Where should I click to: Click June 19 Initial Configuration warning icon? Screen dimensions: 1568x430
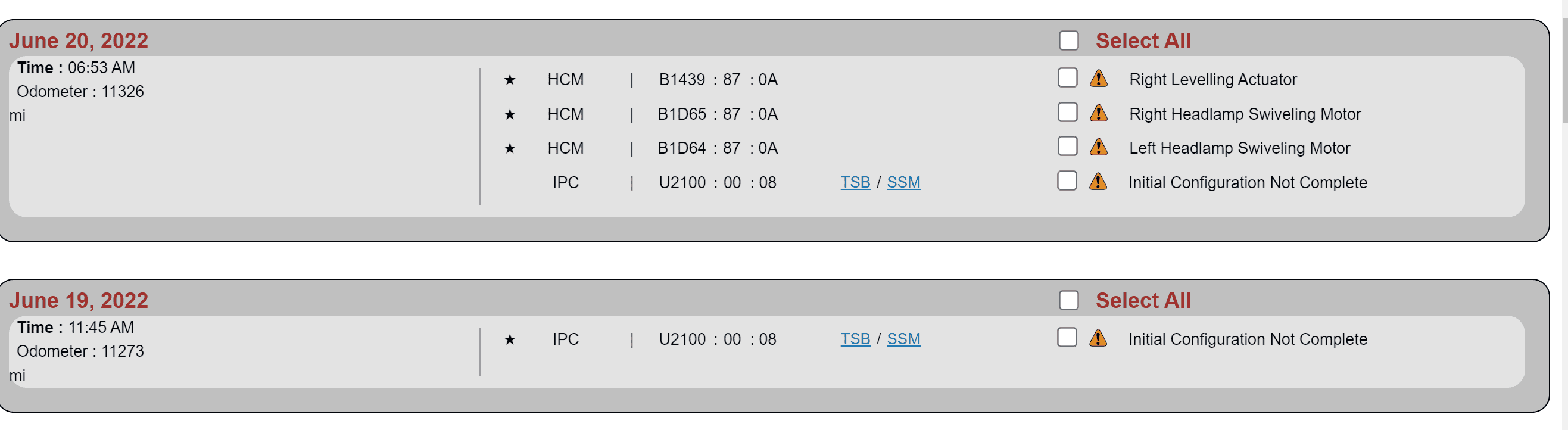1098,339
